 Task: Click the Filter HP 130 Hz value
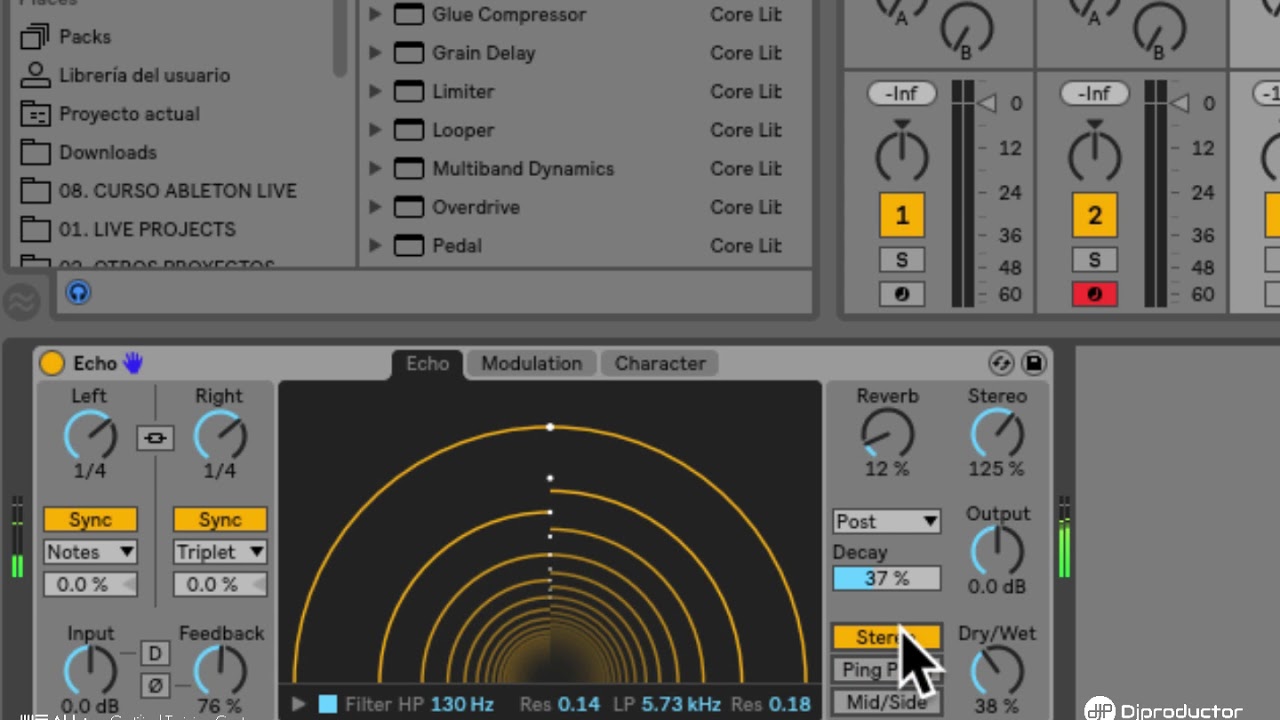(462, 705)
